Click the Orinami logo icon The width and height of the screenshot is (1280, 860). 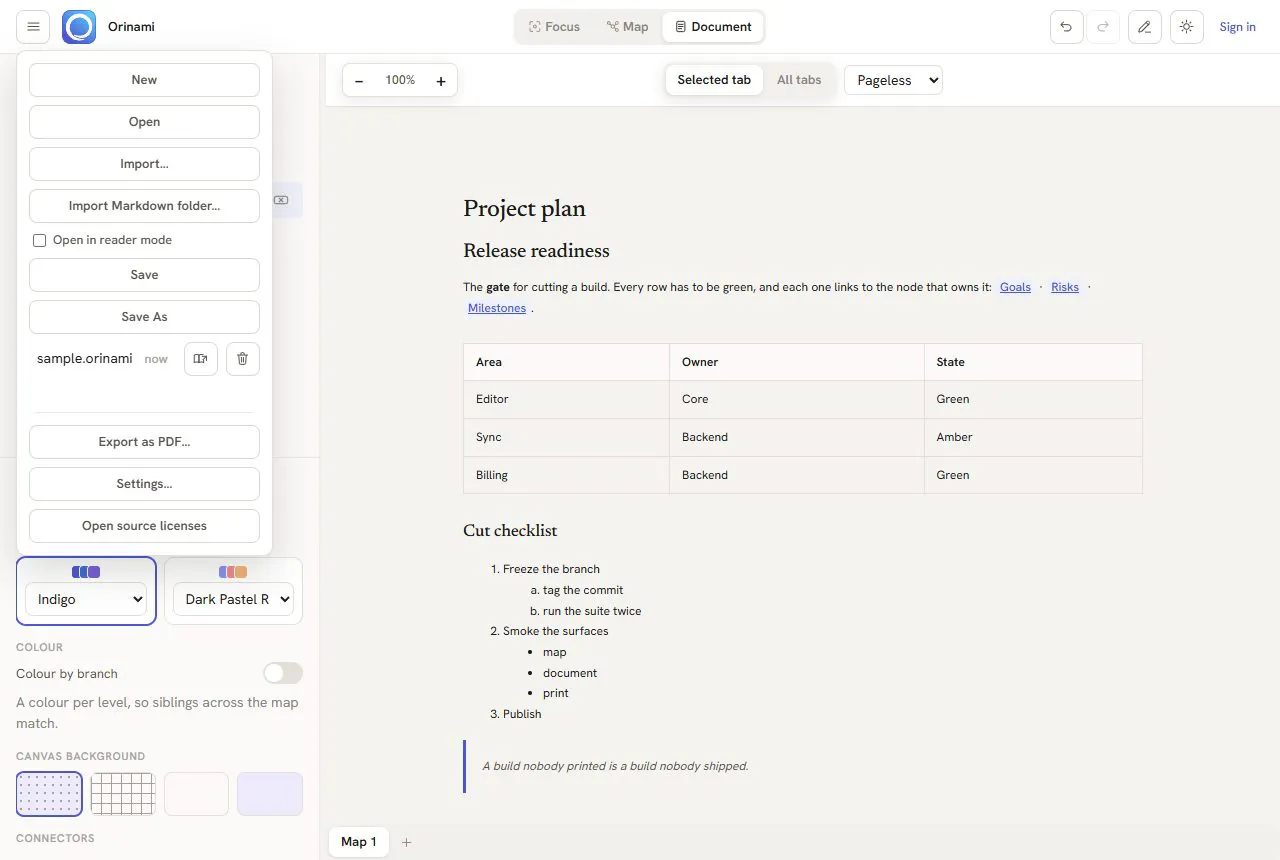pyautogui.click(x=79, y=27)
